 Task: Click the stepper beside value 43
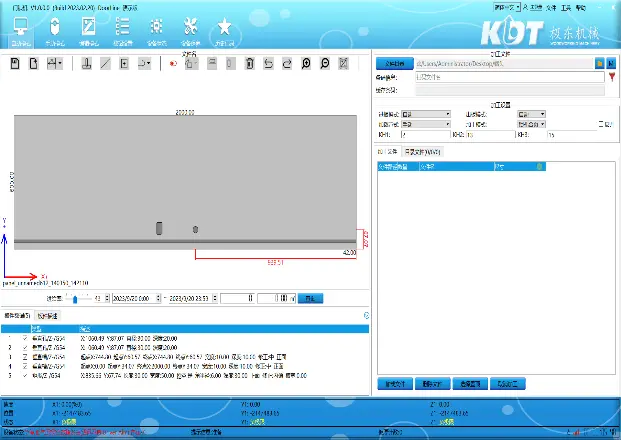(107, 298)
